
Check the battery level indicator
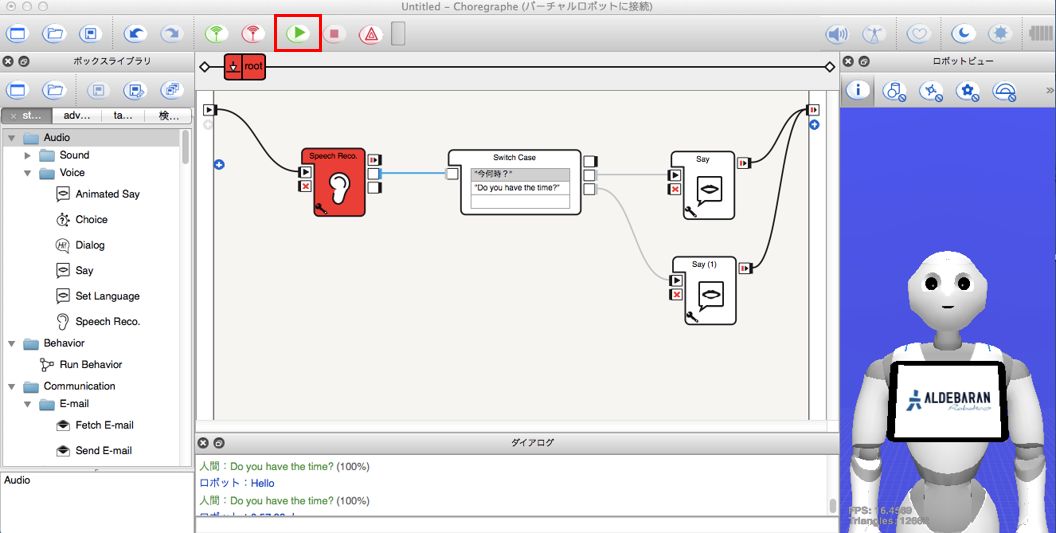(x=1041, y=33)
